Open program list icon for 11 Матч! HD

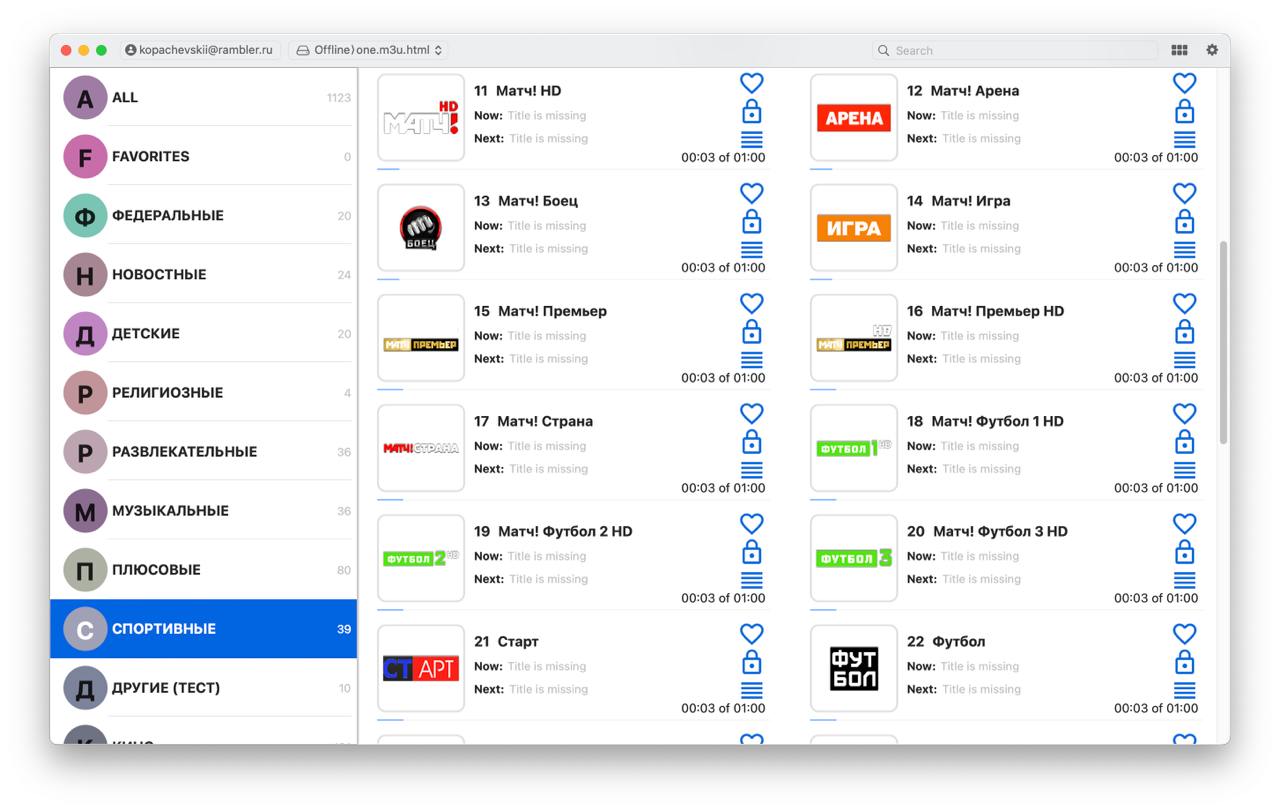point(752,140)
